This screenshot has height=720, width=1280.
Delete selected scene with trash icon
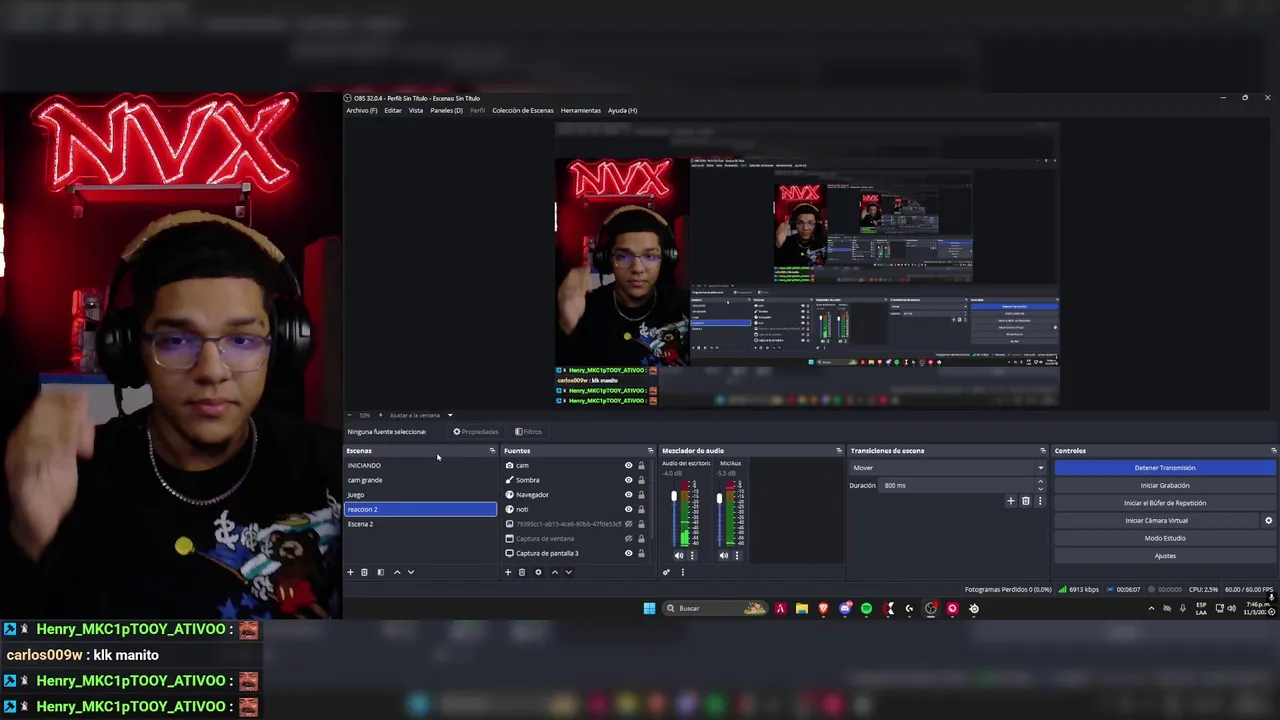(x=364, y=572)
